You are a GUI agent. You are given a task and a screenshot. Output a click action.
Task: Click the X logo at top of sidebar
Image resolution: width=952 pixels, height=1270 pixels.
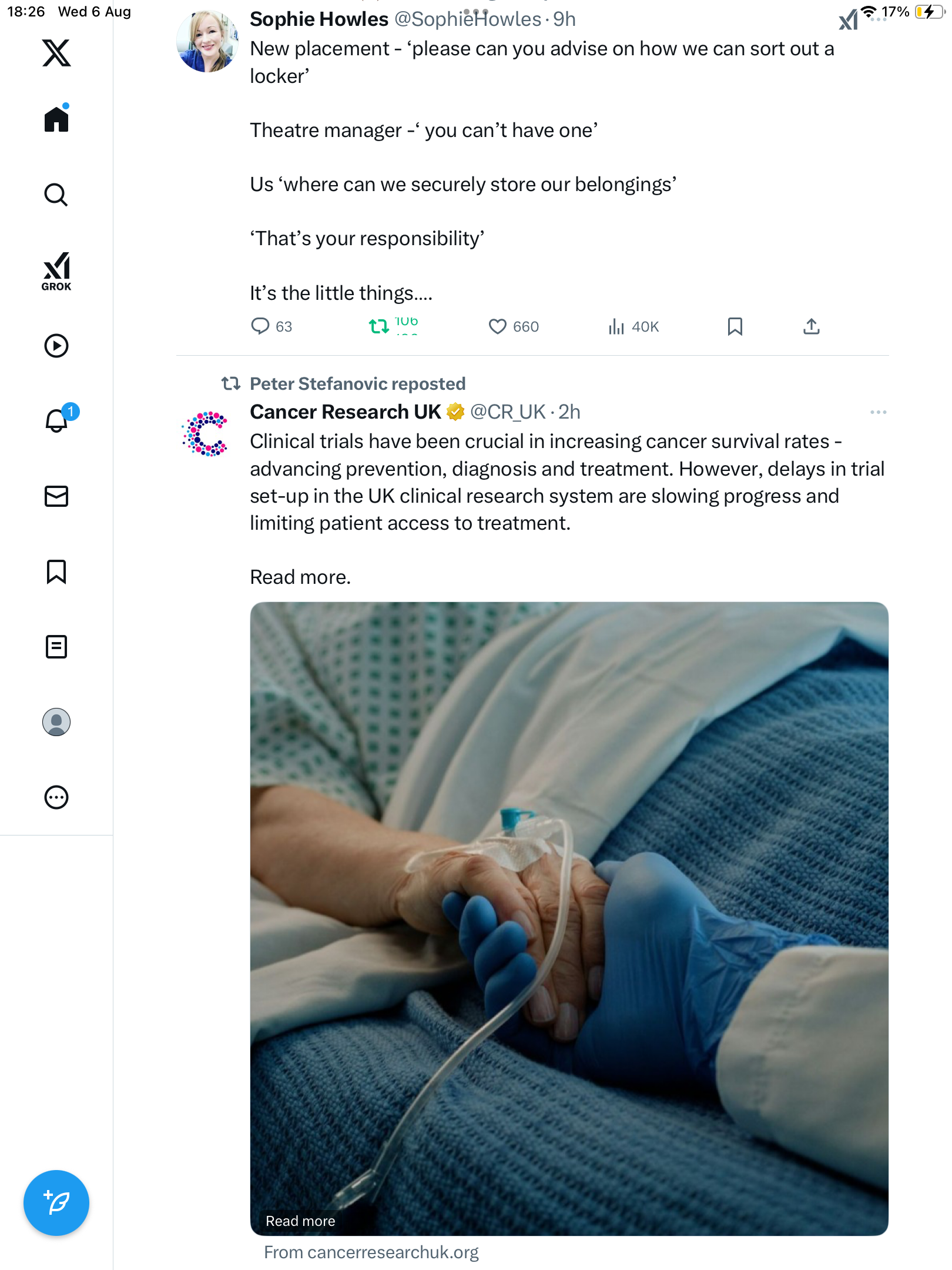[56, 53]
